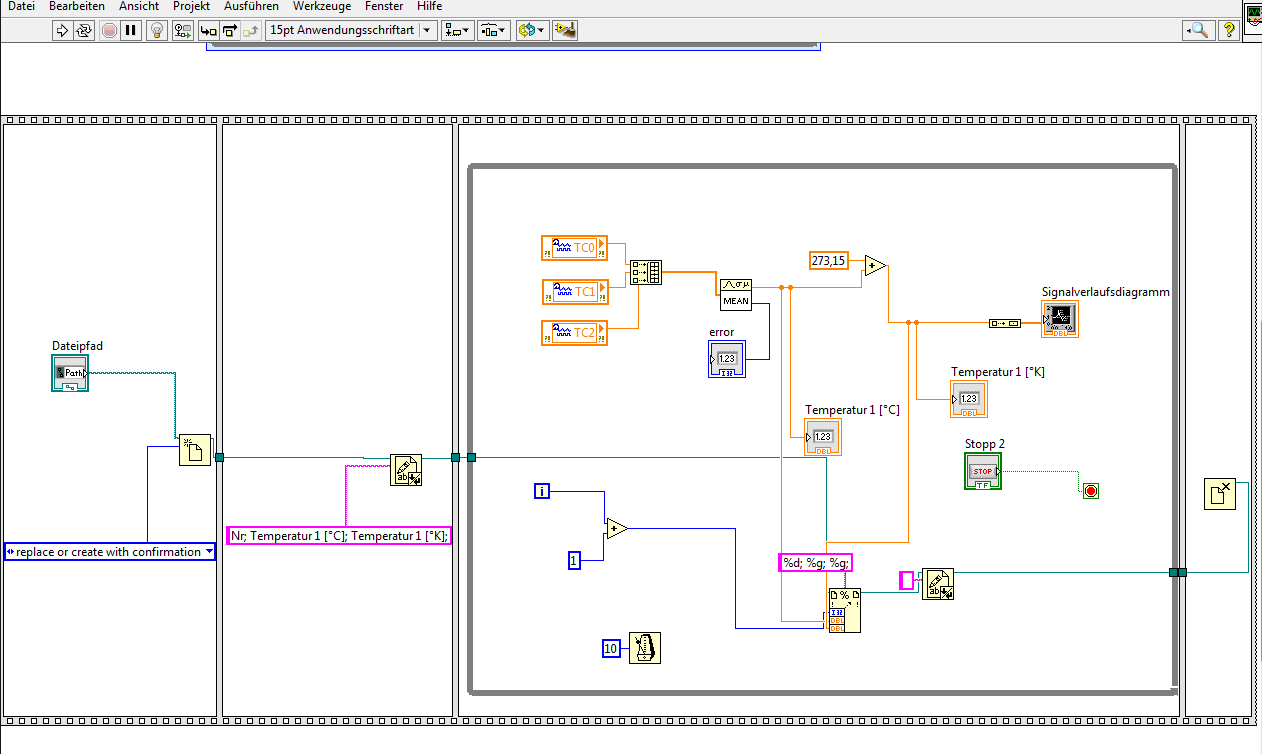The image size is (1262, 754).
Task: Select the convert dynamic data node before chart
Action: pos(1004,323)
